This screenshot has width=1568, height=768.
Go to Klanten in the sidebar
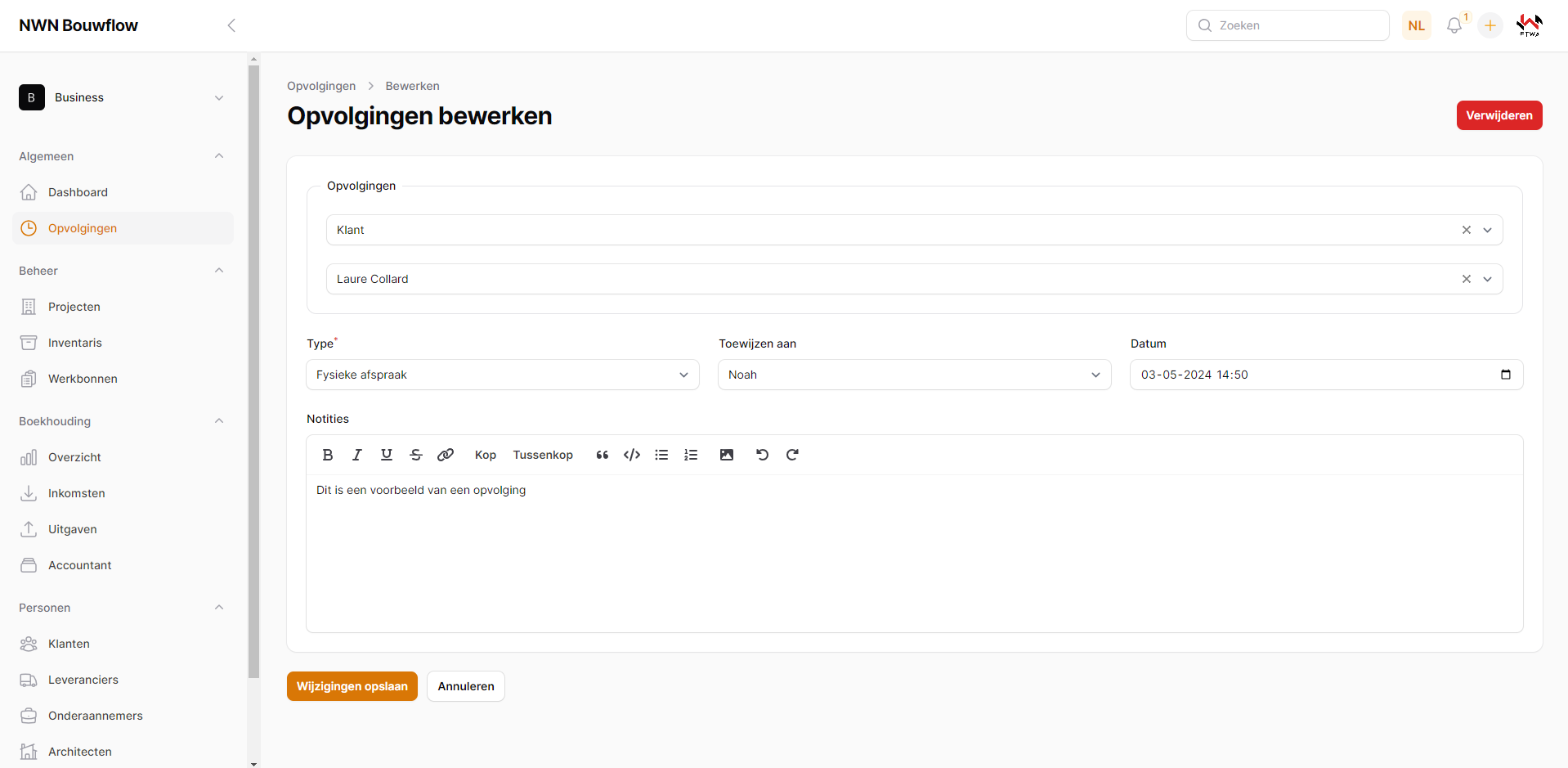click(69, 644)
